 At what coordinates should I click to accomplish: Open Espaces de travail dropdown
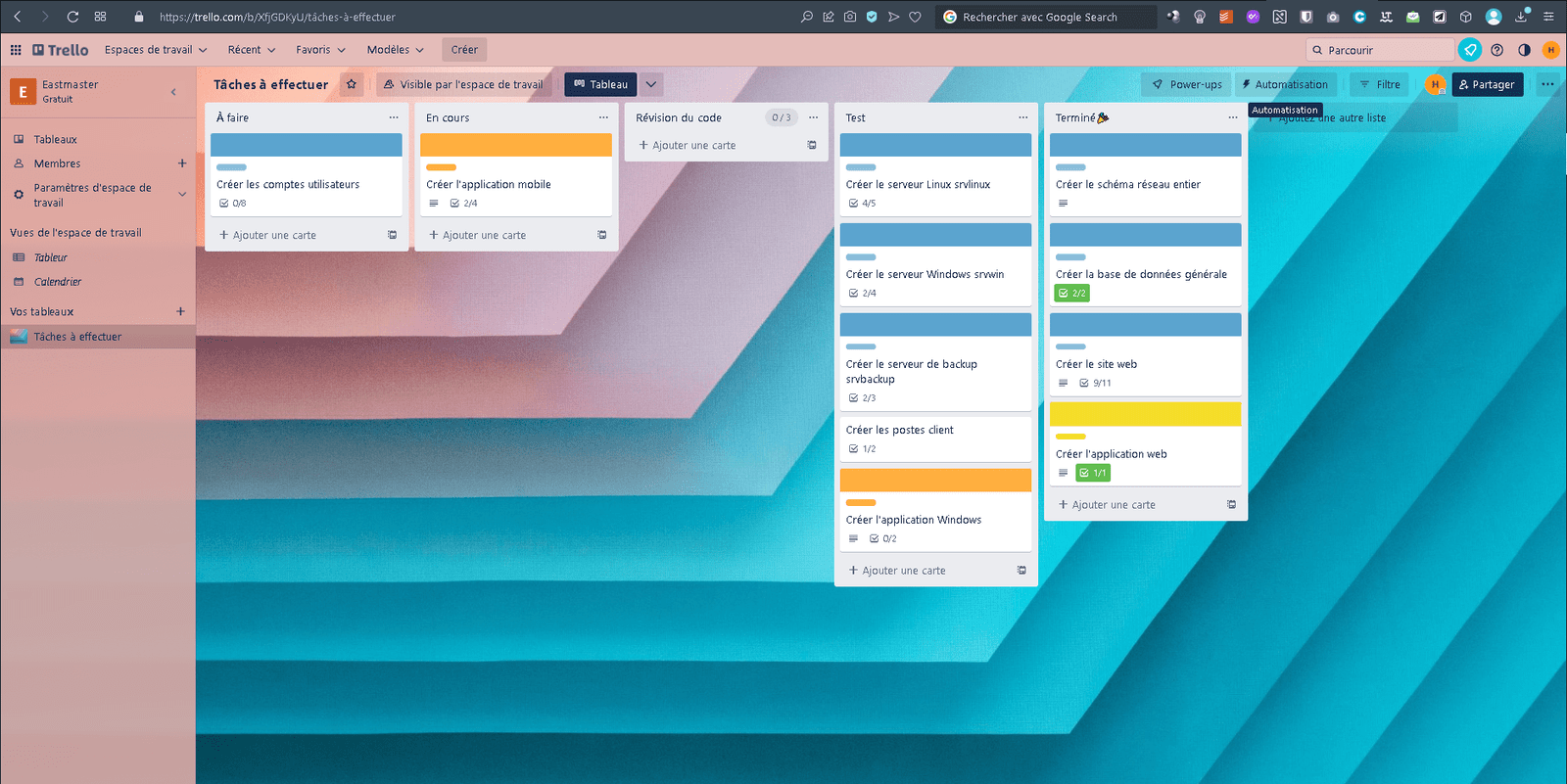click(x=156, y=50)
